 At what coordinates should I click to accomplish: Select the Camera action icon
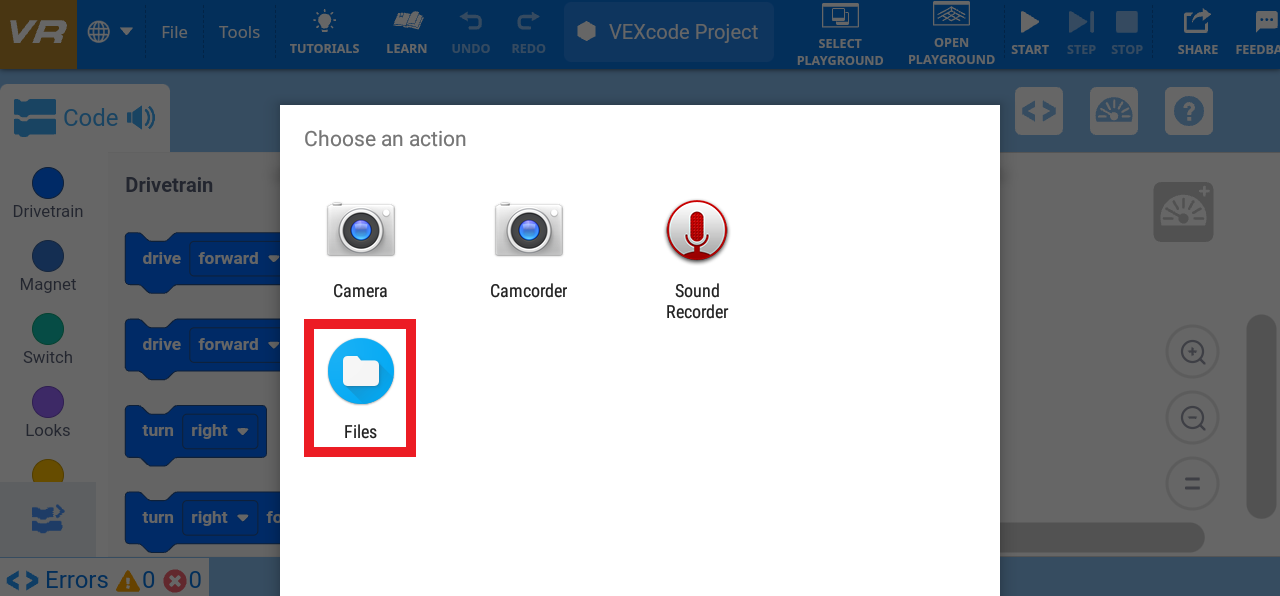[x=360, y=229]
